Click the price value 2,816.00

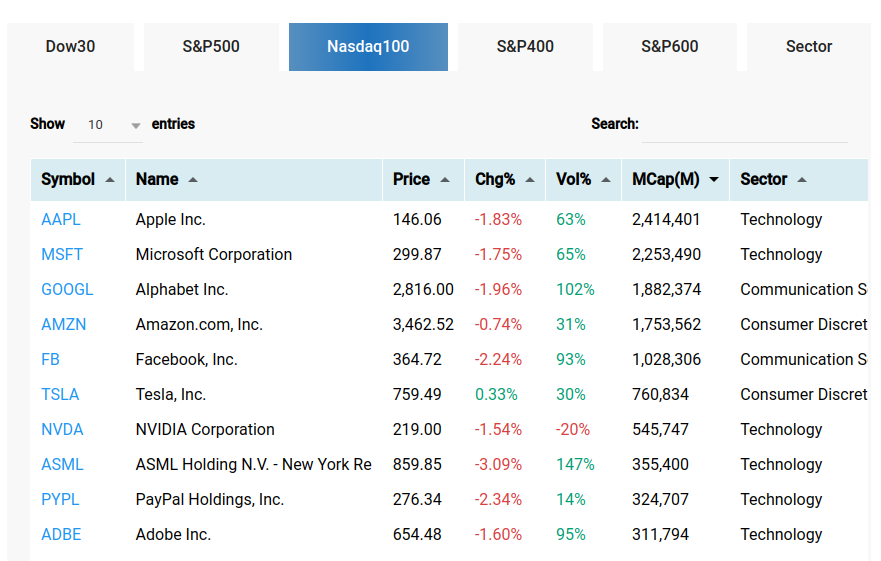click(x=423, y=289)
